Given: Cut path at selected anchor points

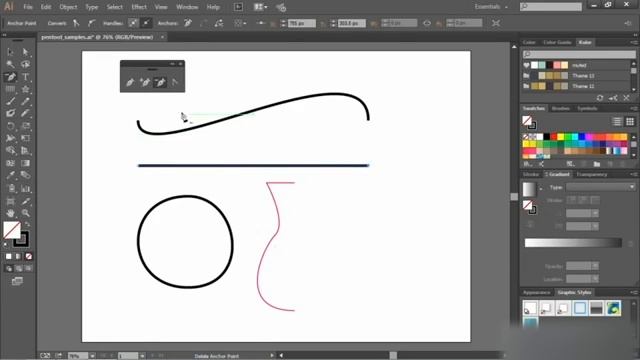Looking at the screenshot, I should pyautogui.click(x=219, y=23).
